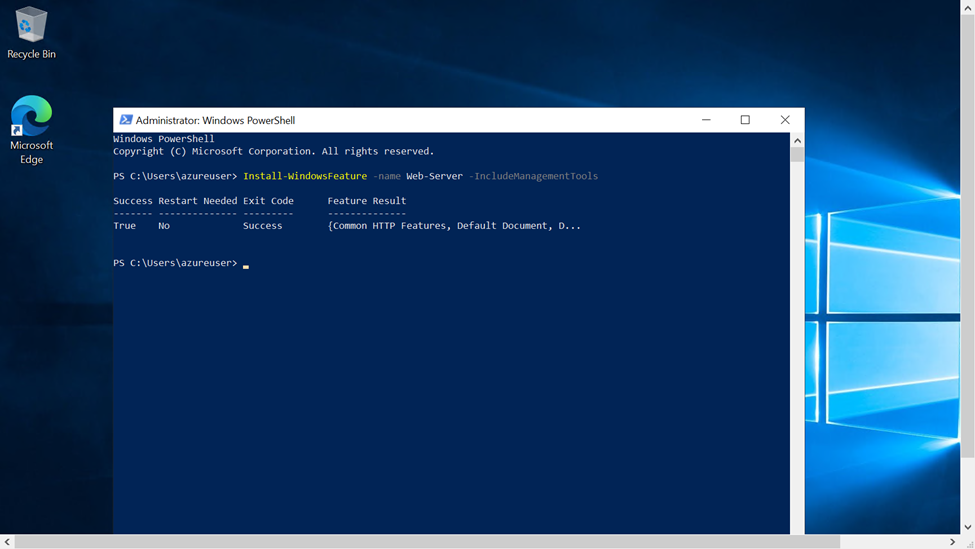Click the Copyright (C) Microsoft Corporation line
The width and height of the screenshot is (975, 549).
(x=274, y=151)
